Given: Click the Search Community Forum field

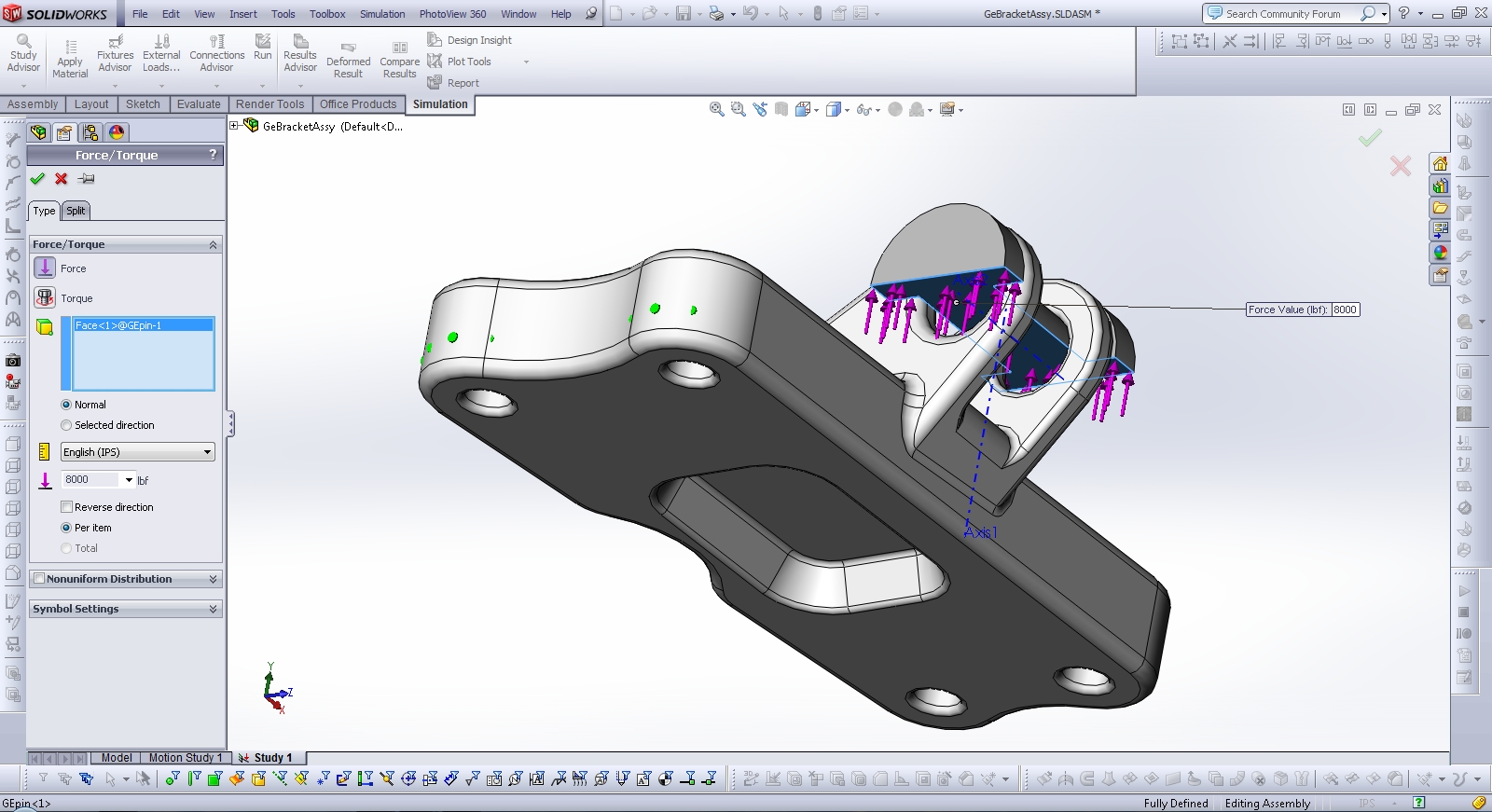Looking at the screenshot, I should coord(1283,14).
